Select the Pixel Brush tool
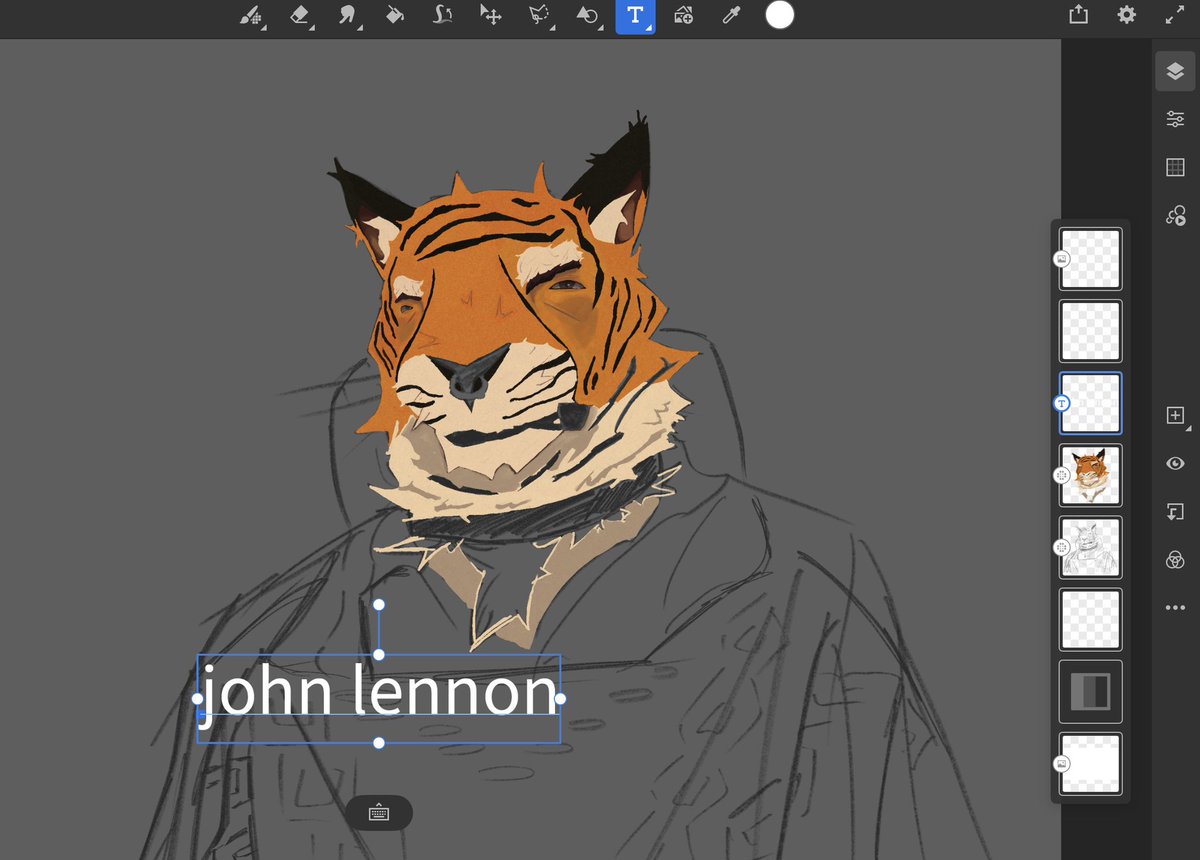 (252, 16)
